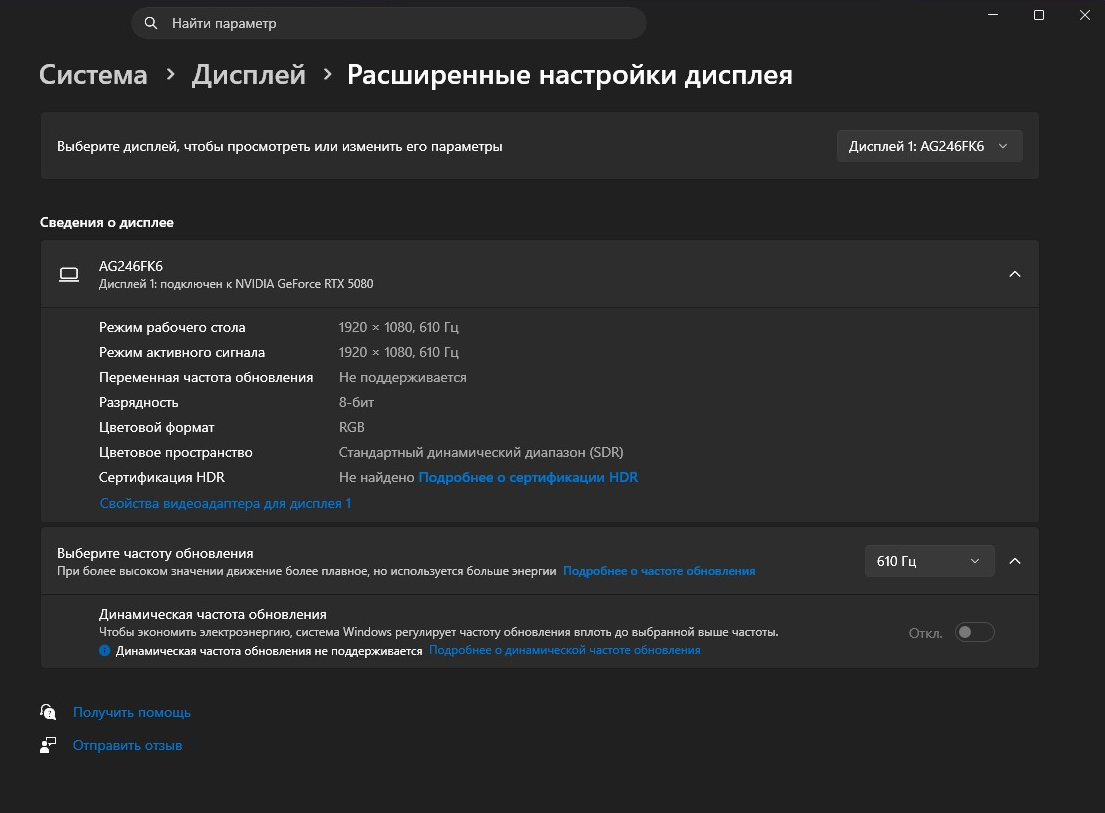
Task: Open Свойства видеоадаптера для дисплея 1
Action: tap(225, 503)
